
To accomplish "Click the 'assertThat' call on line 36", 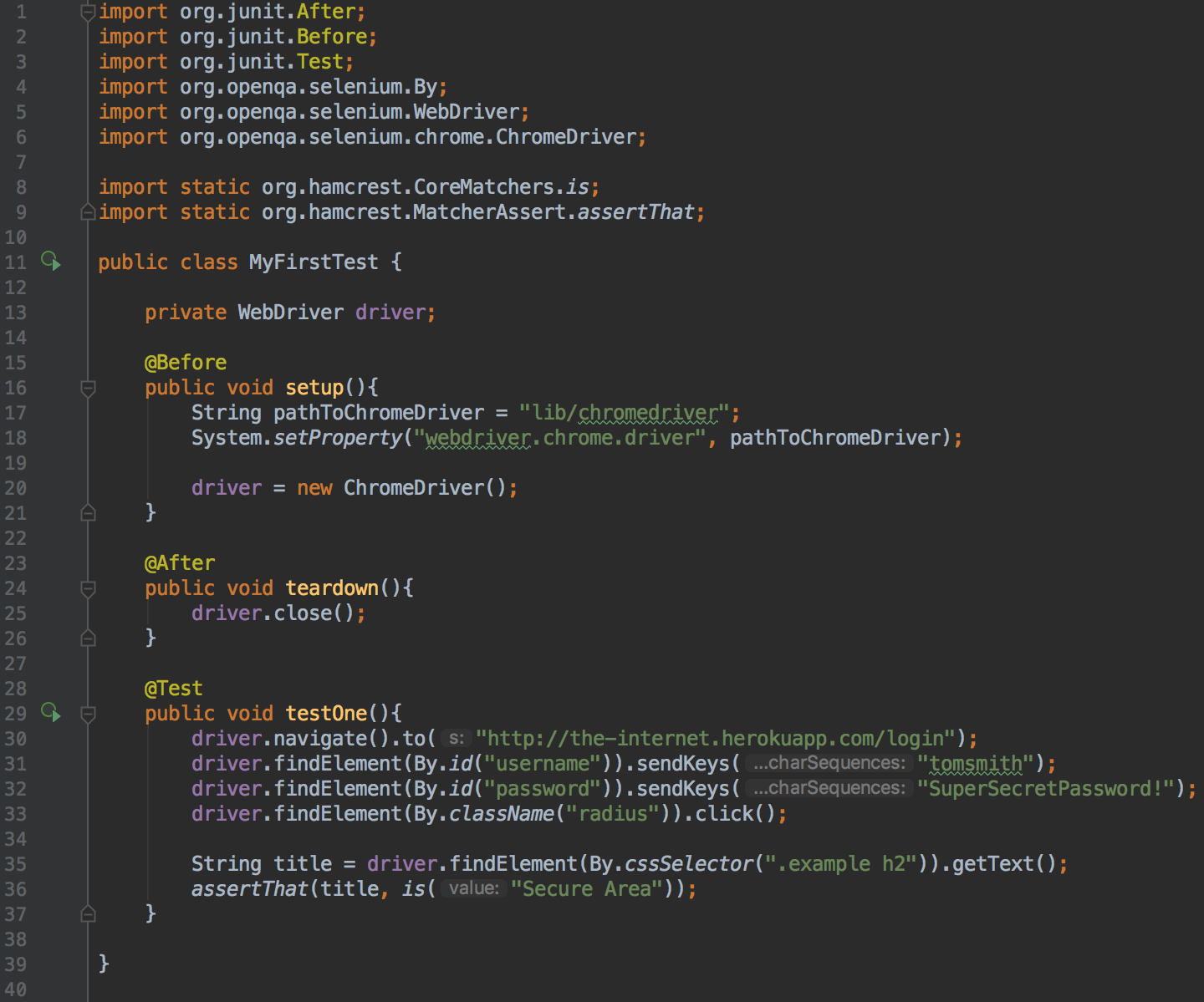I will [x=250, y=889].
